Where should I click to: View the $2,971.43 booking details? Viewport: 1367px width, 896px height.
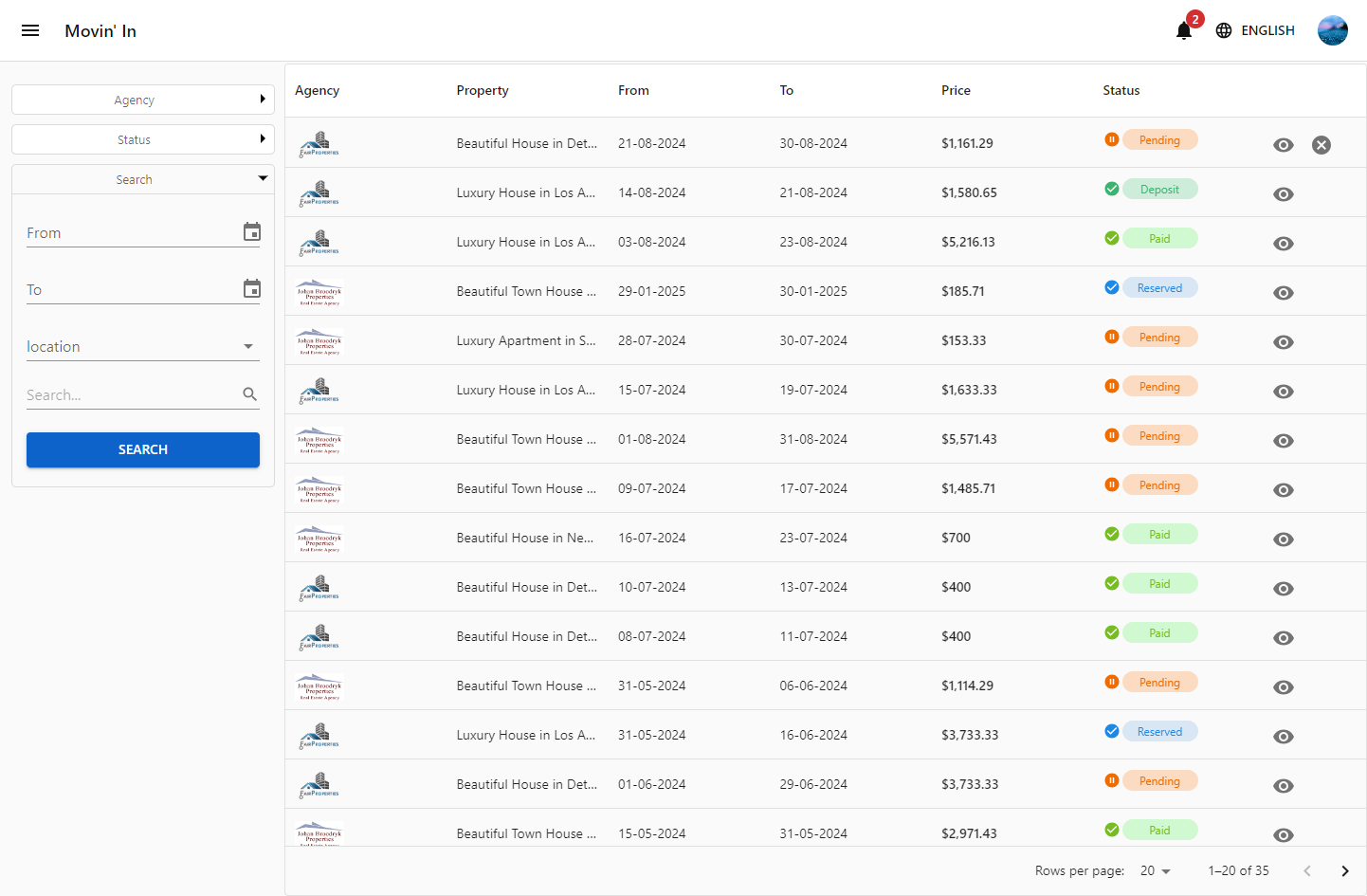pyautogui.click(x=1284, y=834)
